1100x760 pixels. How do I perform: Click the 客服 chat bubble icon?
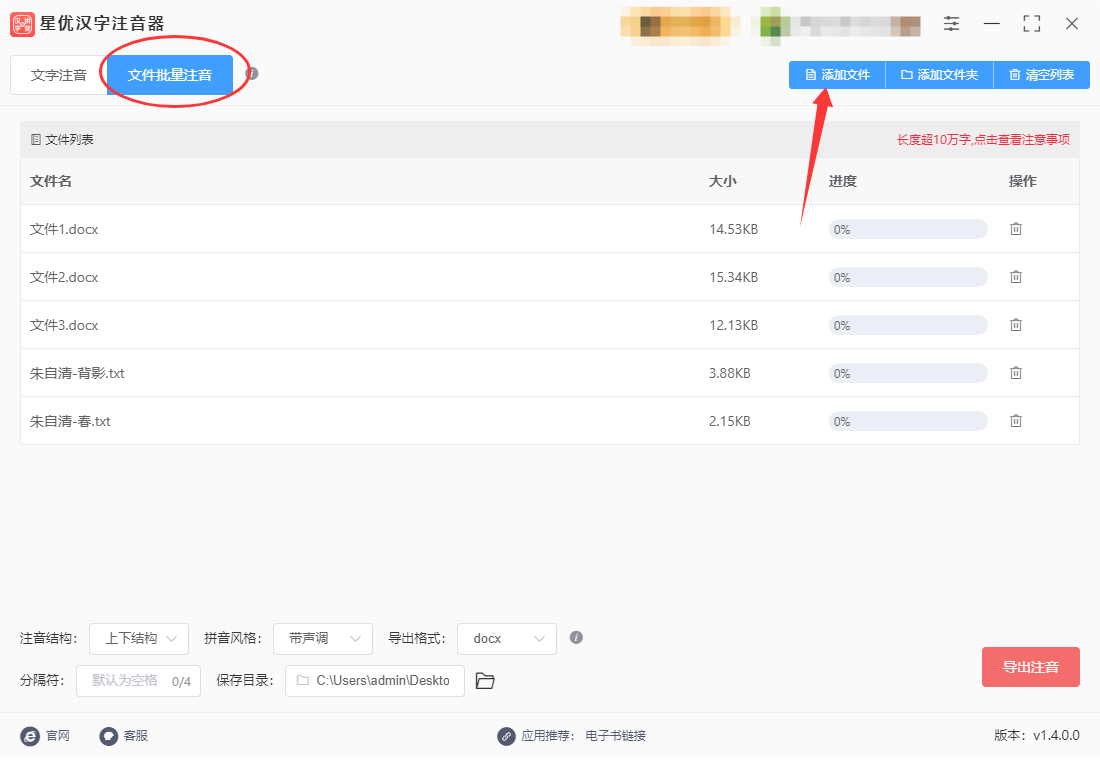pos(108,736)
